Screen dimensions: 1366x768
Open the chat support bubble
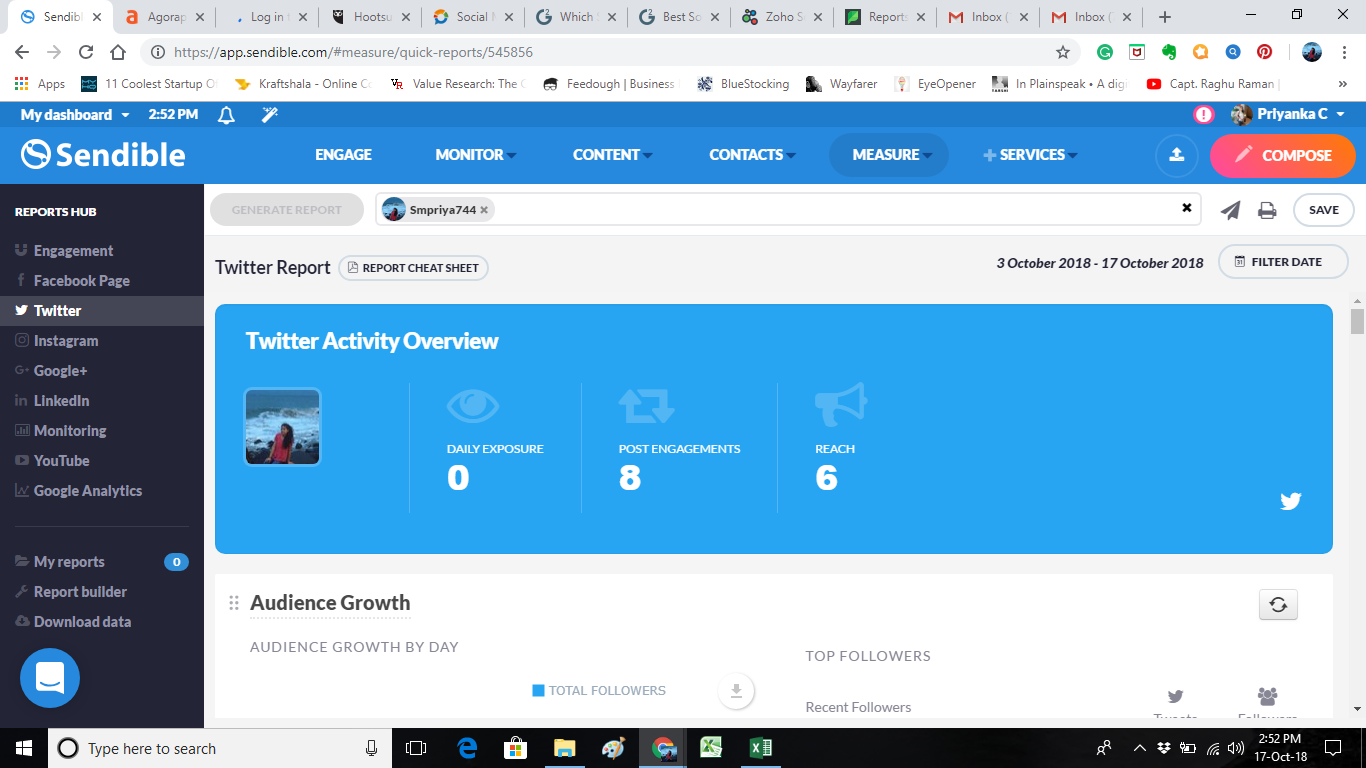[50, 678]
